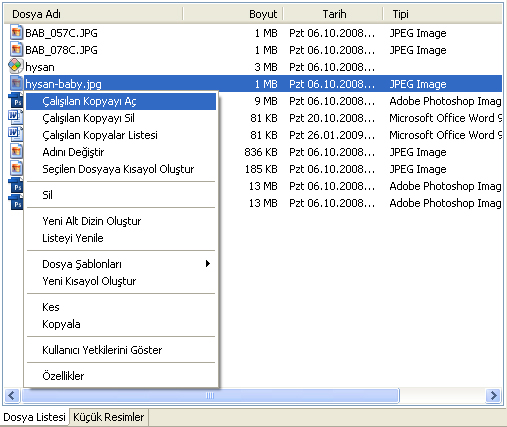This screenshot has width=507, height=427.
Task: Click the hysan-baby.jpg file icon
Action: click(16, 83)
